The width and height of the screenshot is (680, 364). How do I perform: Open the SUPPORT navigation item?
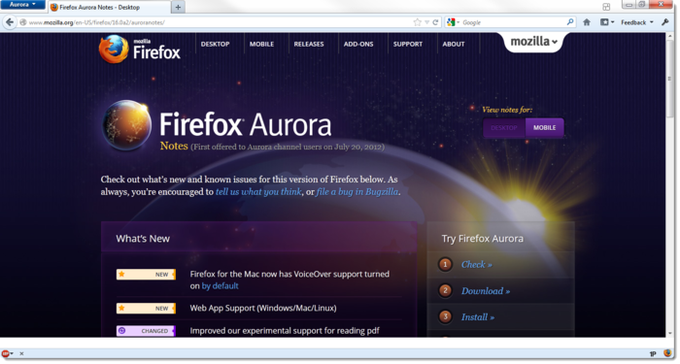coord(408,44)
